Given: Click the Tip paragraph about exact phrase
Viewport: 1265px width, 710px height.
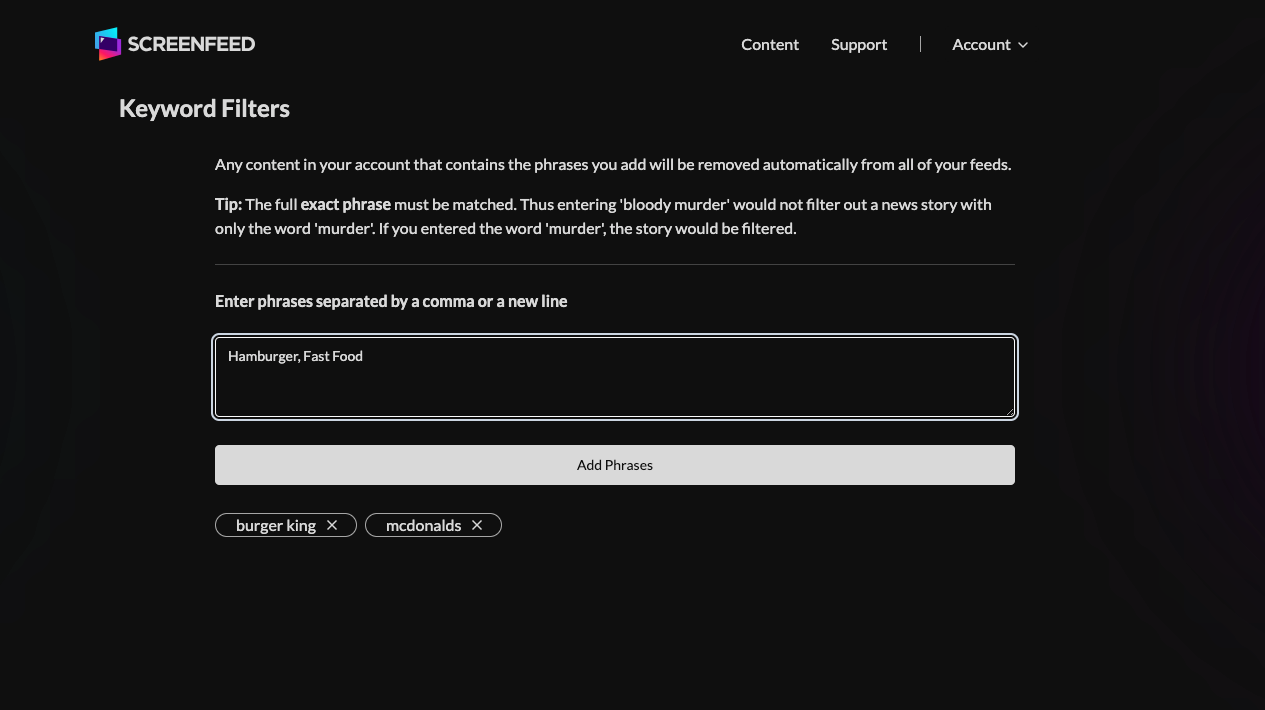Looking at the screenshot, I should (x=604, y=216).
